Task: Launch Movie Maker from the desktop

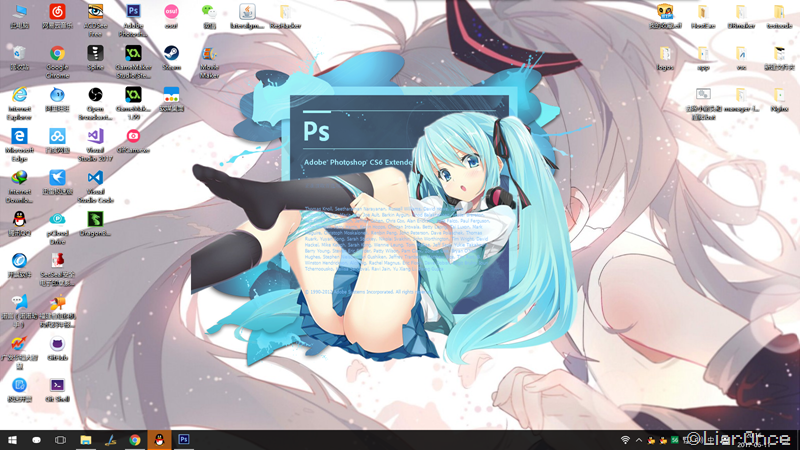Action: coord(209,53)
